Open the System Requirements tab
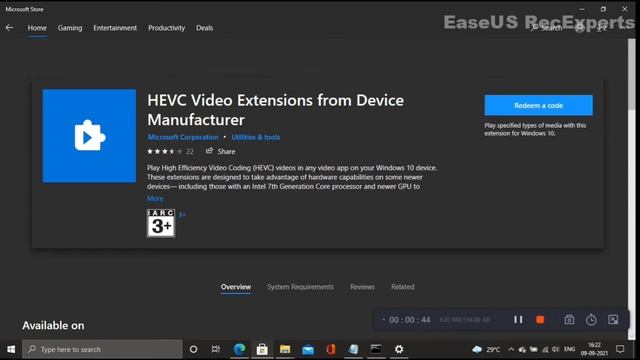640x360 pixels. coord(300,287)
